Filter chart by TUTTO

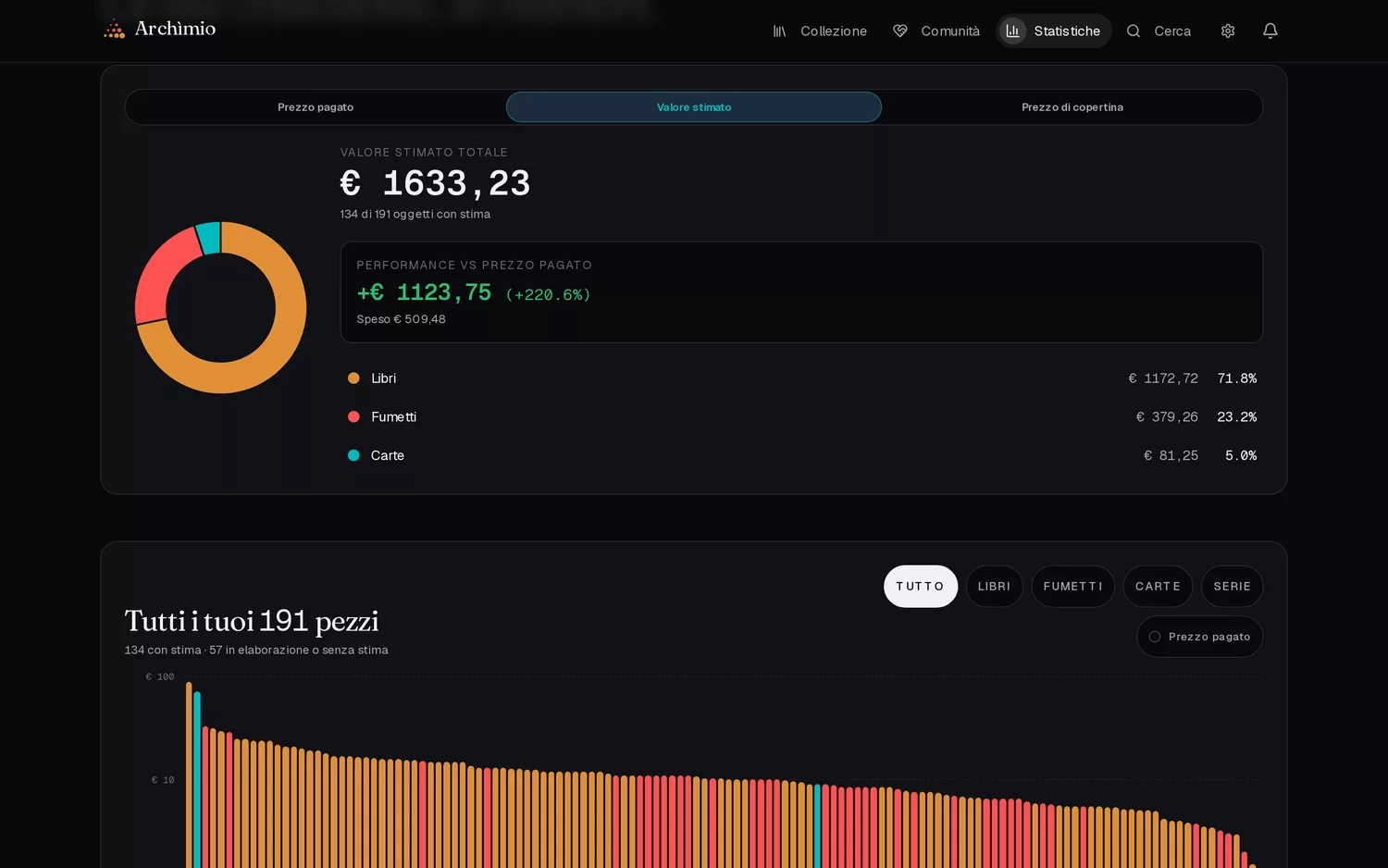point(921,587)
